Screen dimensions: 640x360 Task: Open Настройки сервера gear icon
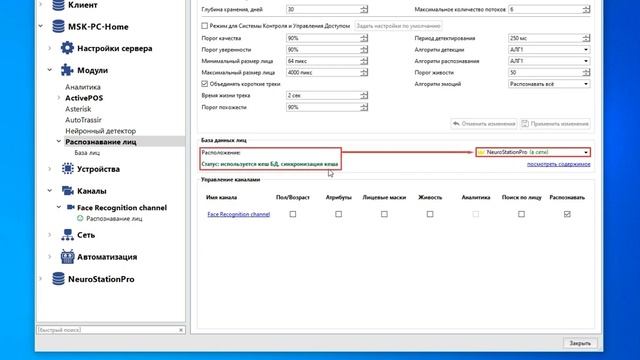(x=67, y=48)
